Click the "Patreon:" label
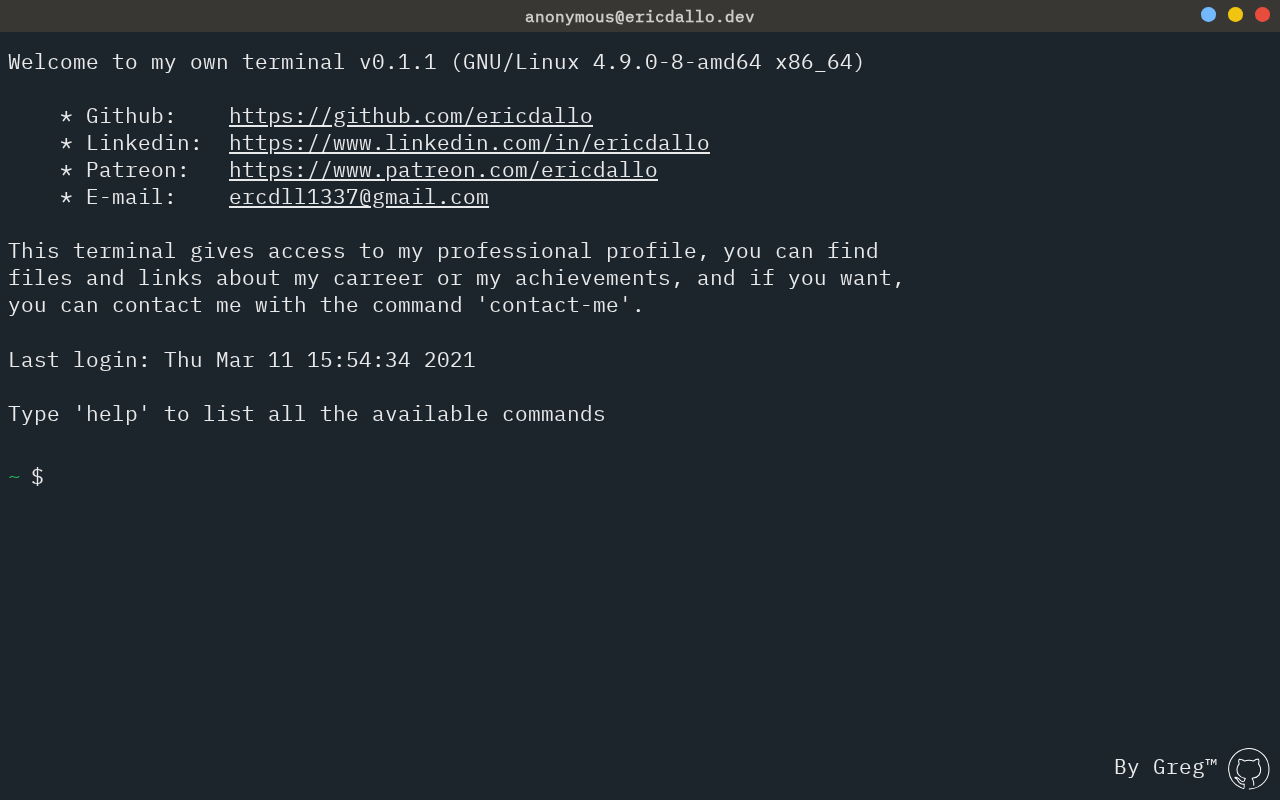This screenshot has width=1280, height=800. click(x=137, y=170)
